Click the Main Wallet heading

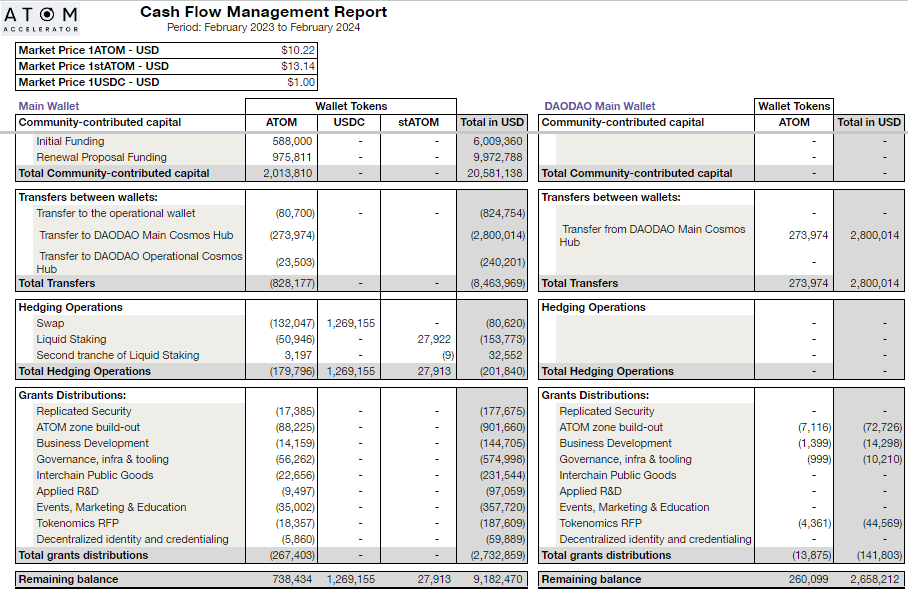pyautogui.click(x=49, y=106)
